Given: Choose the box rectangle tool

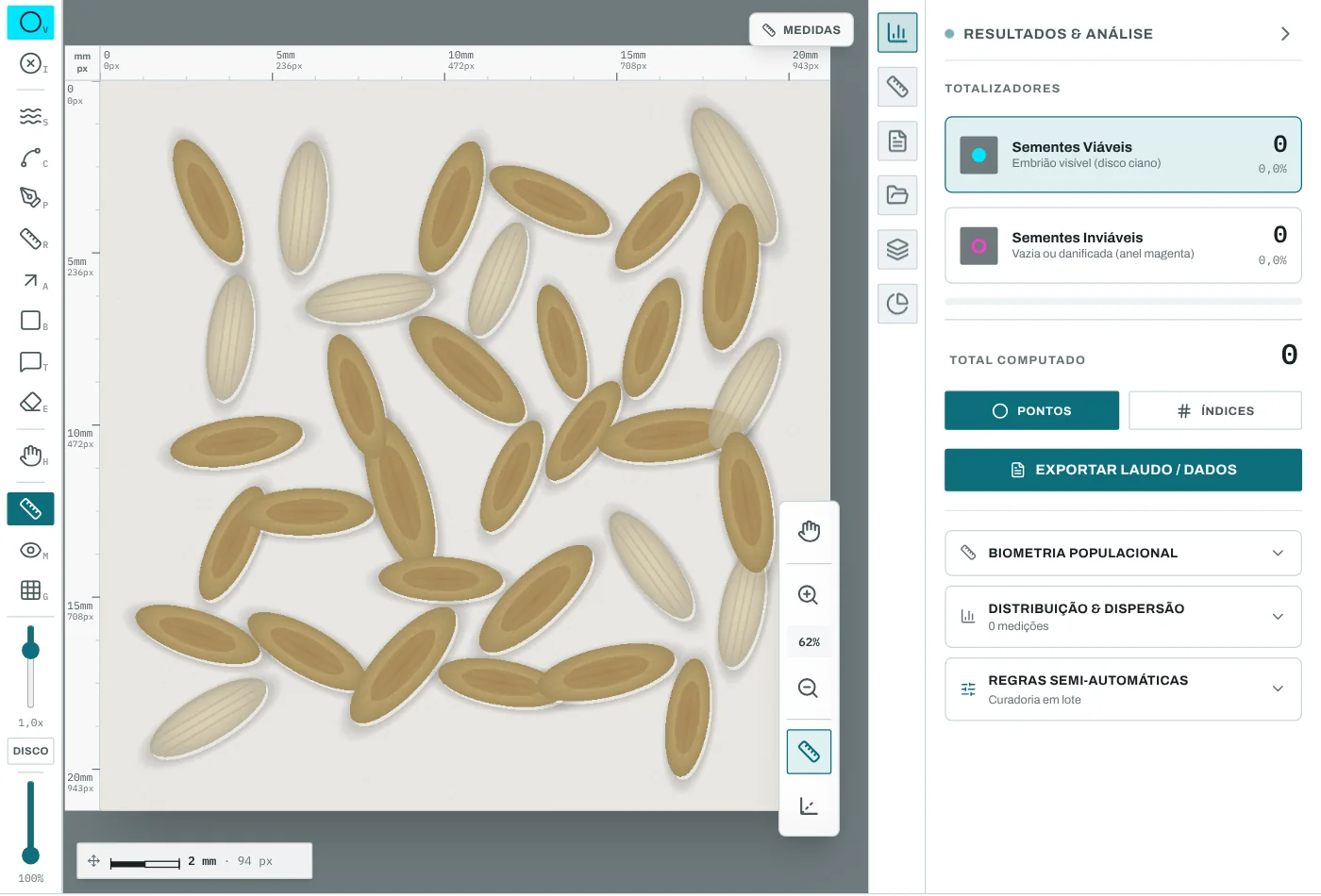Looking at the screenshot, I should [x=30, y=321].
